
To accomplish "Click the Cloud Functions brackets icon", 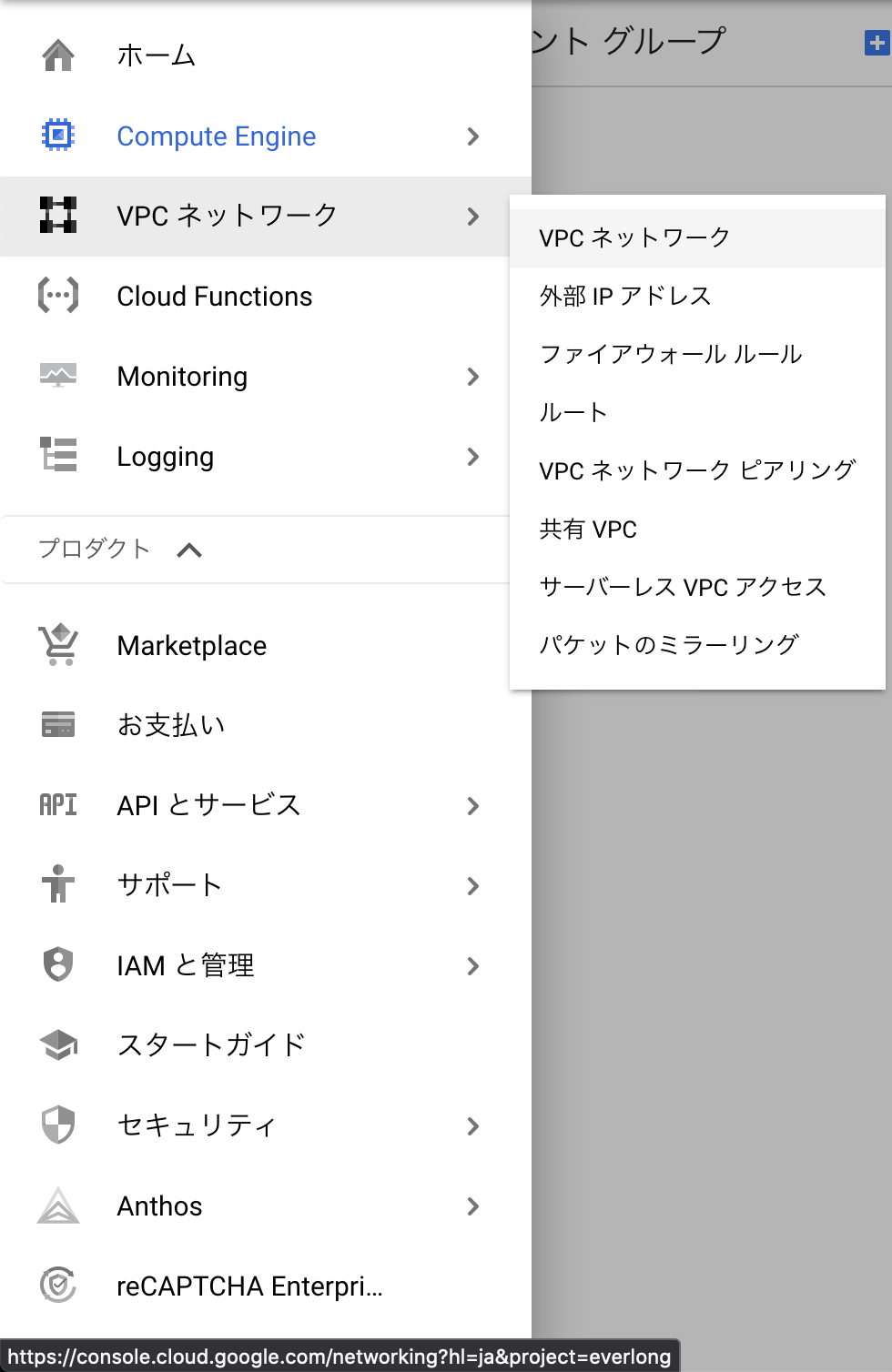I will point(58,296).
